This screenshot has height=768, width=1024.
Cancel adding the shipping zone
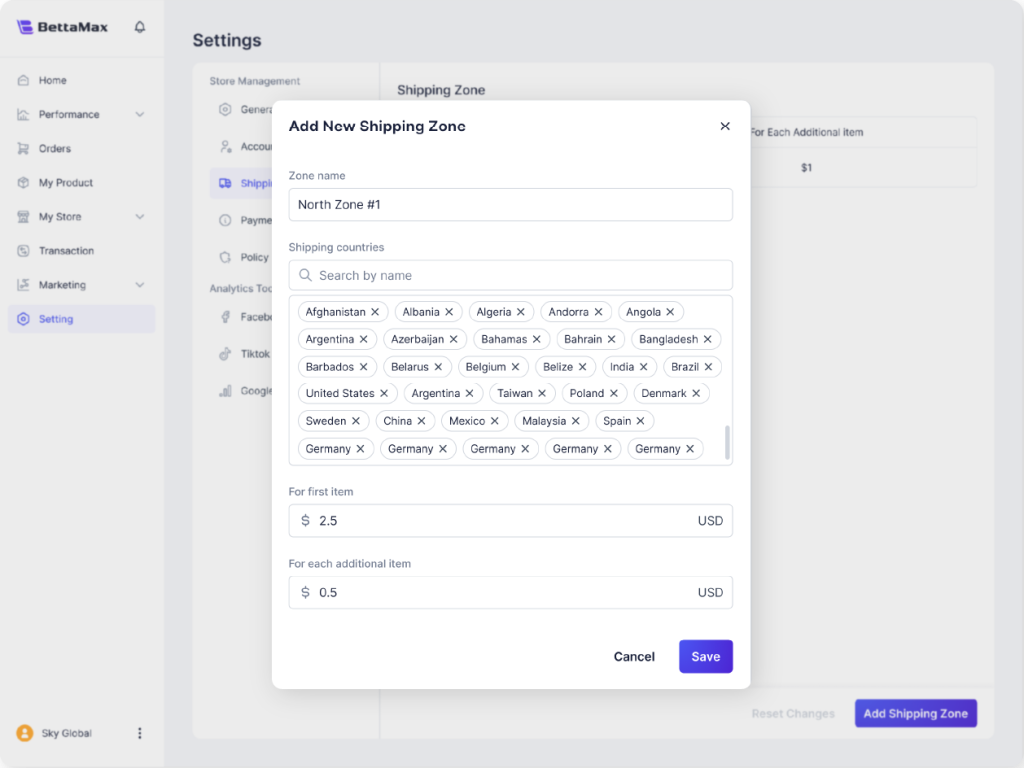(x=634, y=657)
